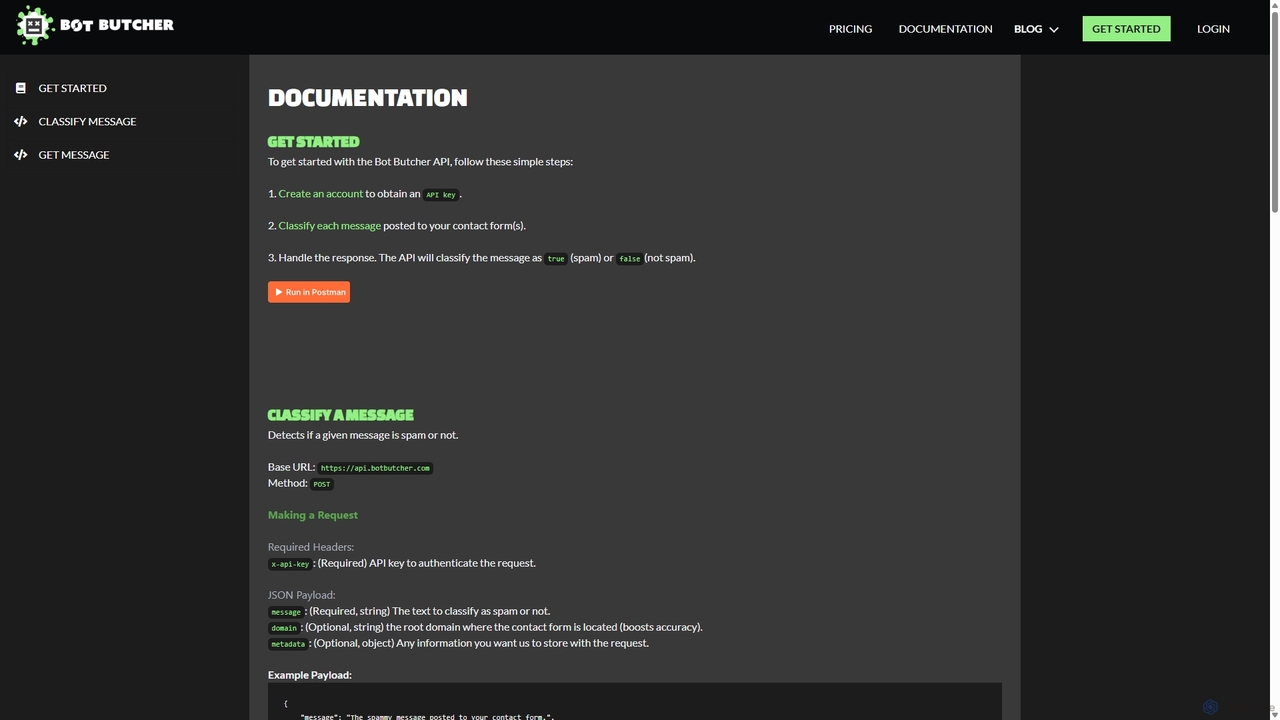
Task: Click the POST method code tag
Action: 322,484
